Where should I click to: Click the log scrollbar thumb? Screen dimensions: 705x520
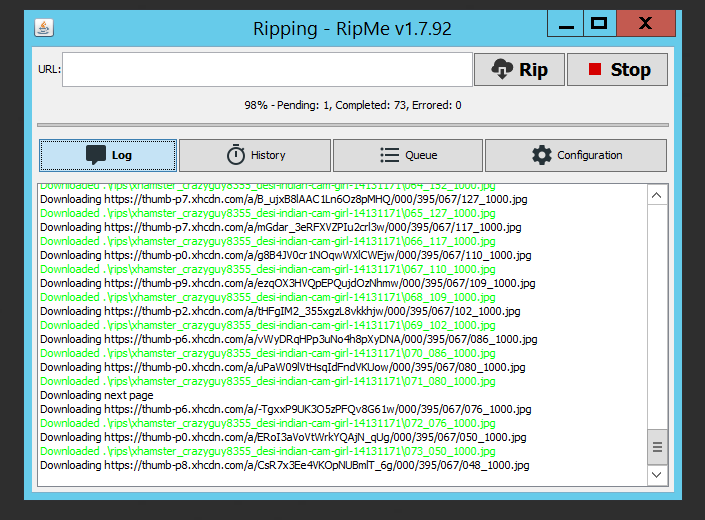(x=657, y=447)
